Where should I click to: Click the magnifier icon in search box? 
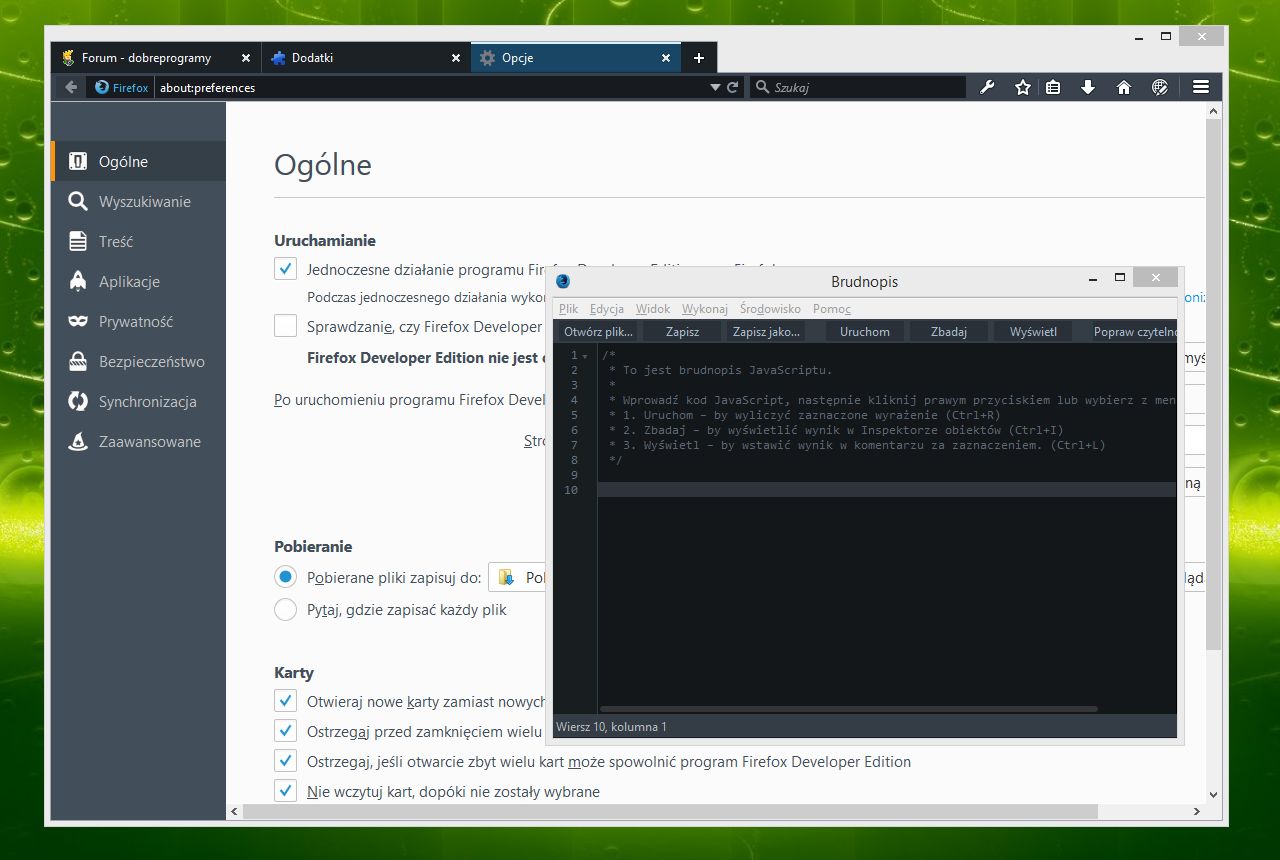[x=761, y=88]
